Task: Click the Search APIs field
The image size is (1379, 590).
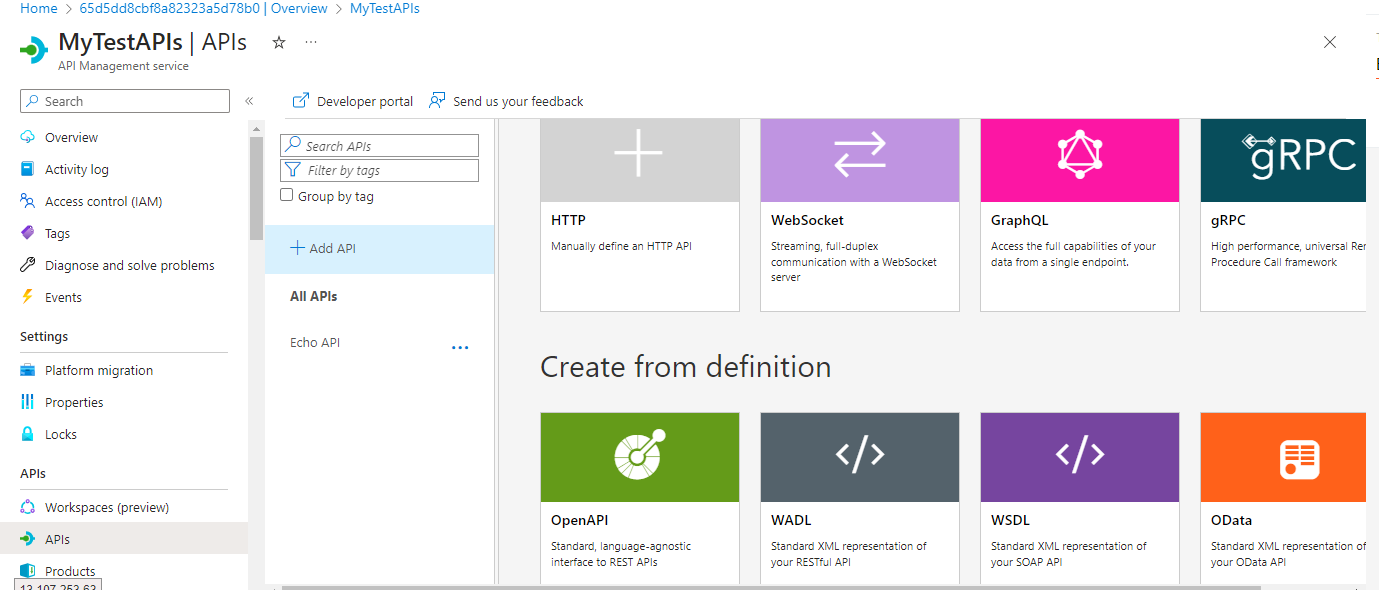Action: click(x=380, y=146)
